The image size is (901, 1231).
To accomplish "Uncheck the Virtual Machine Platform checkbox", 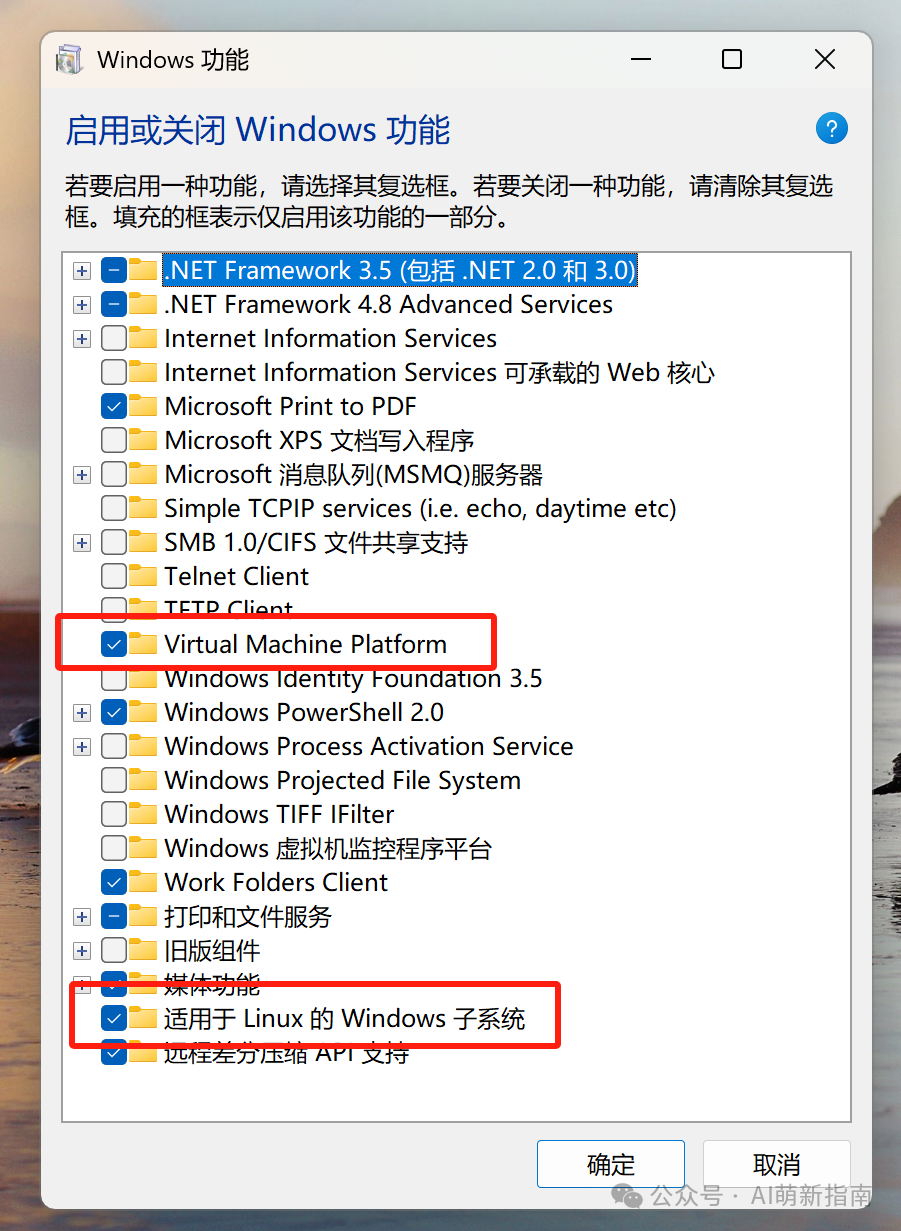I will (x=114, y=644).
